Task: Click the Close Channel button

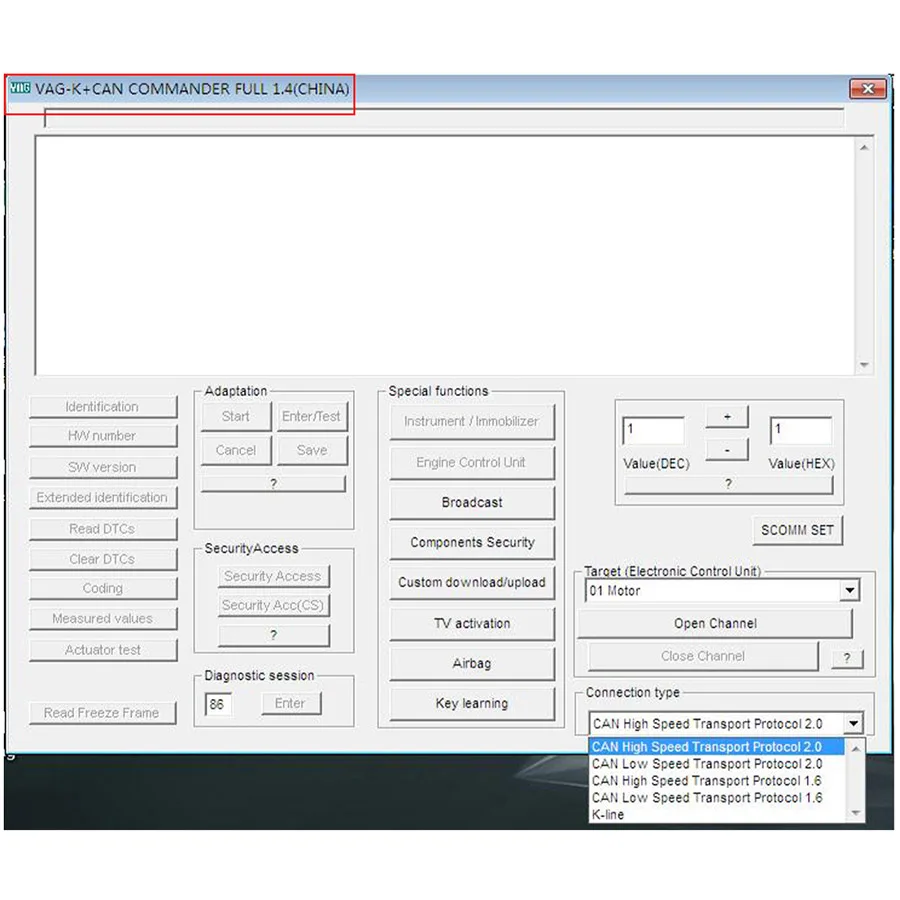Action: 703,656
